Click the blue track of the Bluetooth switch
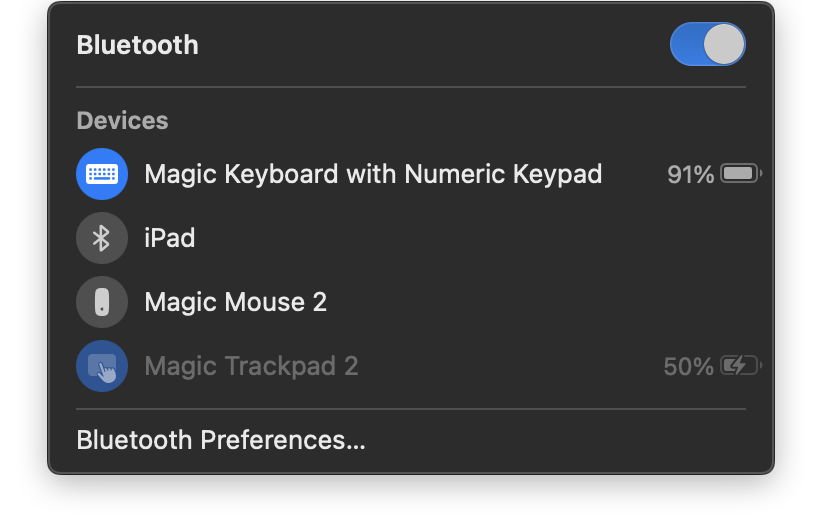Screen dimensions: 822x530 686,45
